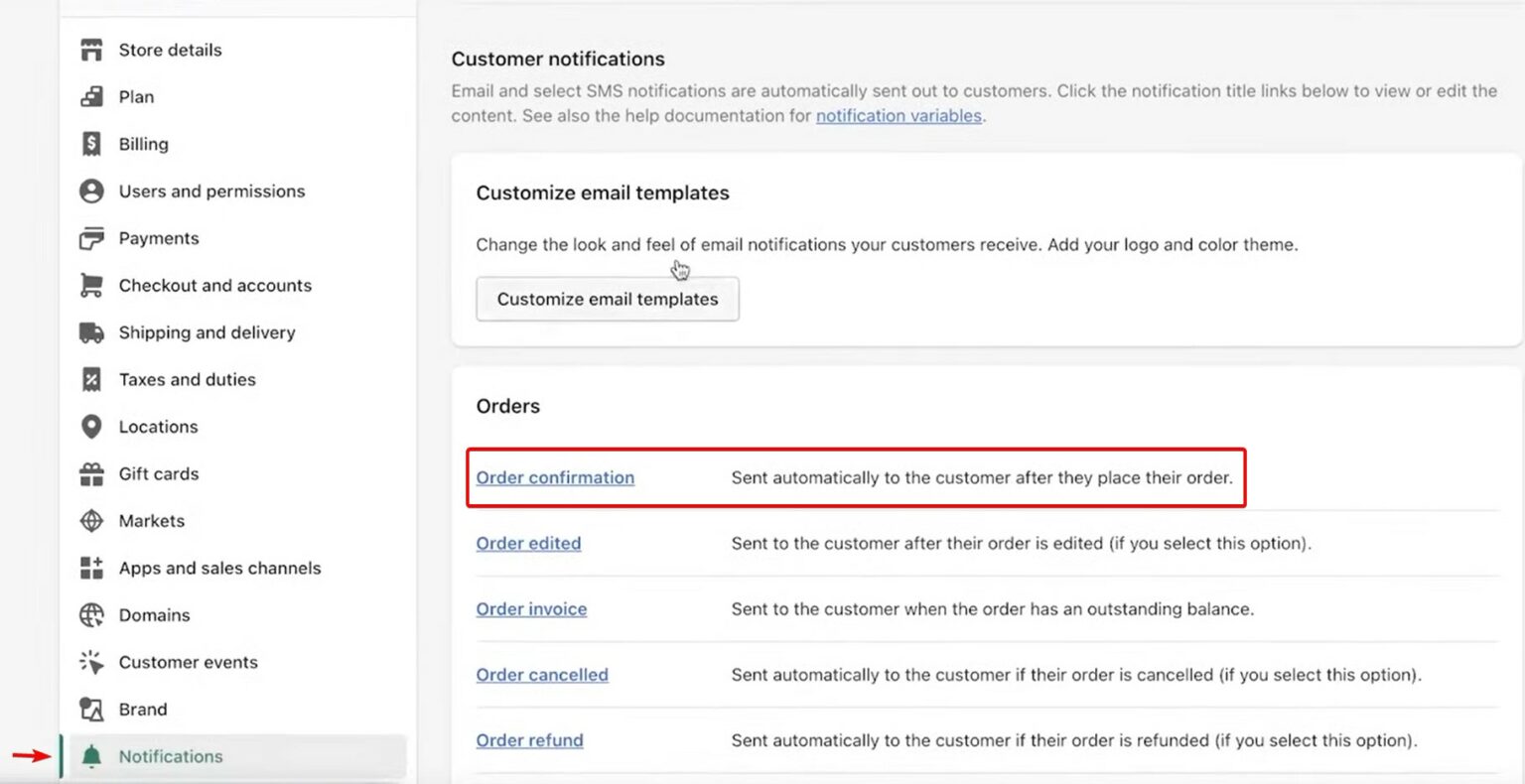This screenshot has width=1525, height=784.
Task: Select the Store details icon in sidebar
Action: click(90, 50)
